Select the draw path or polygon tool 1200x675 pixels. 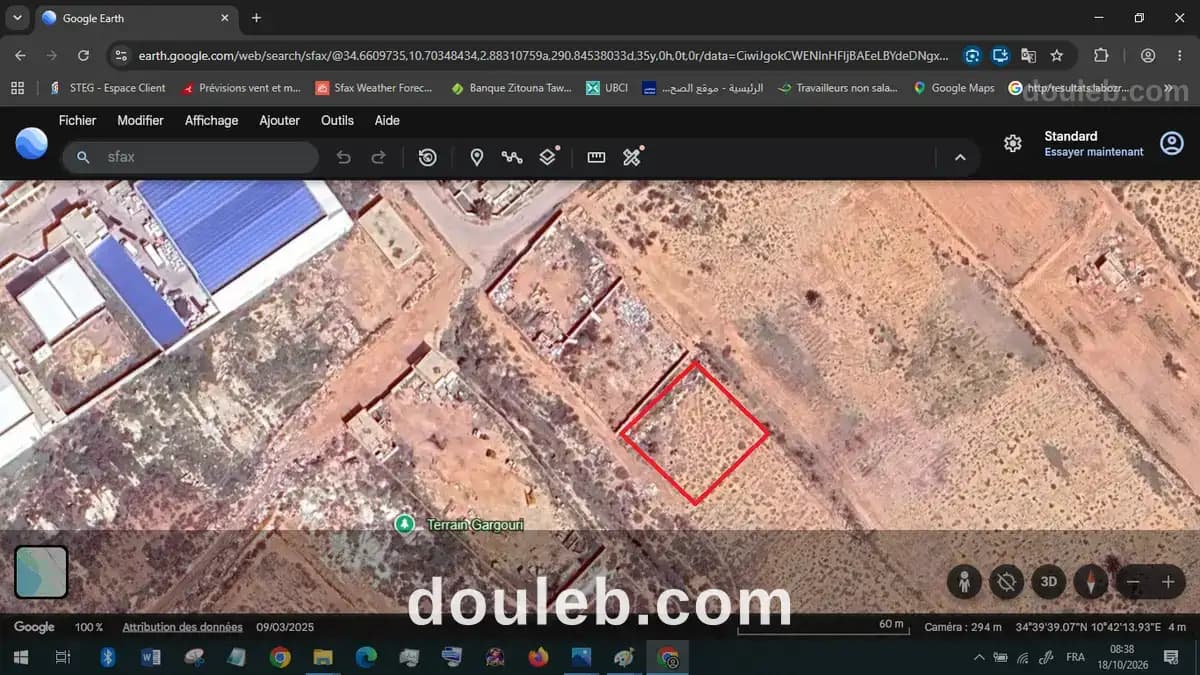[x=512, y=157]
